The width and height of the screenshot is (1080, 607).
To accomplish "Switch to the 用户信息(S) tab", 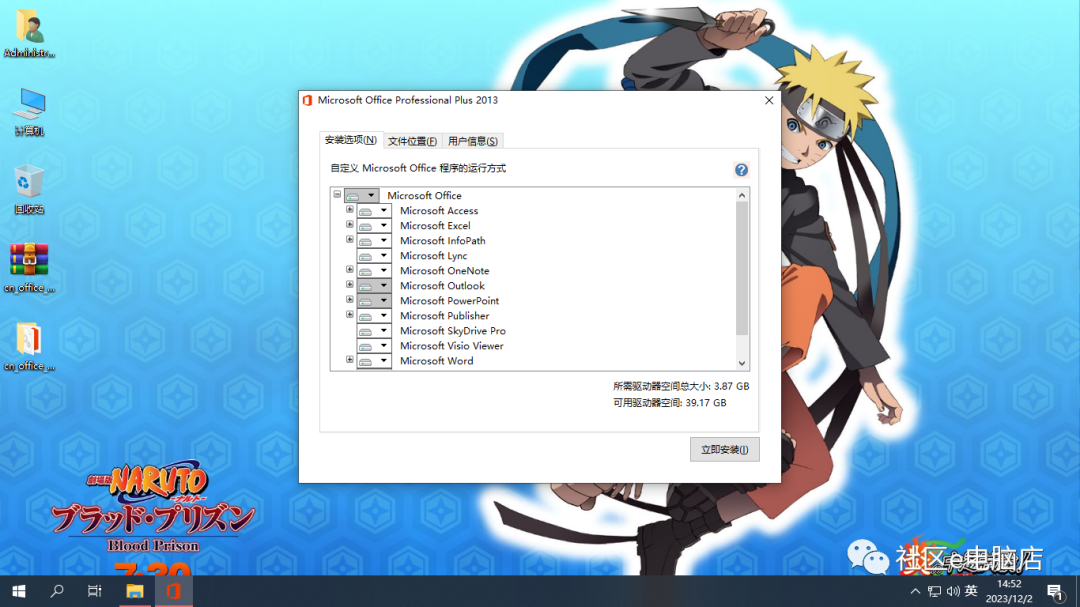I will click(x=472, y=141).
